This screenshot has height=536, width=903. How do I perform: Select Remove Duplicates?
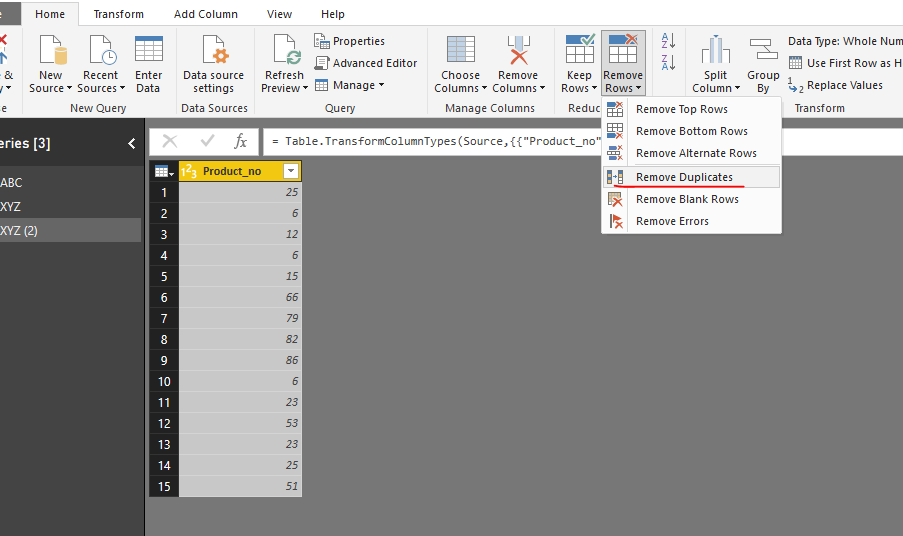click(x=692, y=177)
